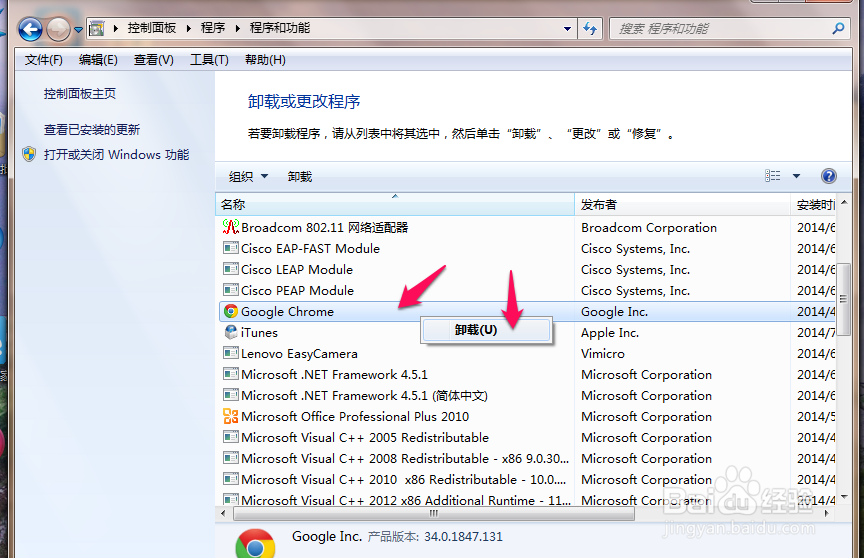Select the iTunes program name
This screenshot has width=864, height=558.
[260, 333]
